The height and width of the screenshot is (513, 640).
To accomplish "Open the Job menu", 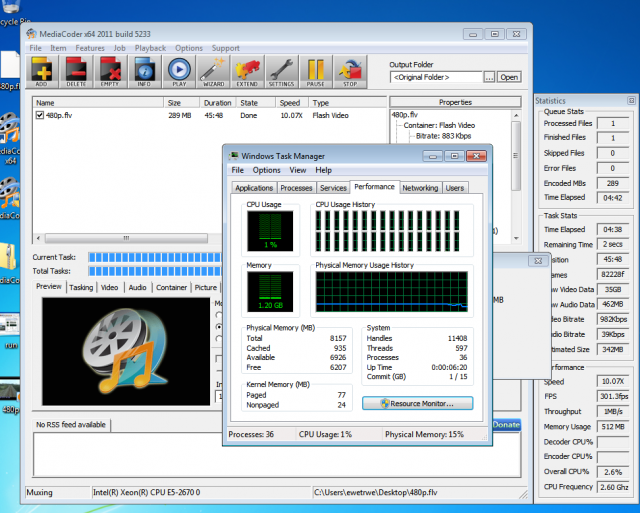I will [120, 48].
